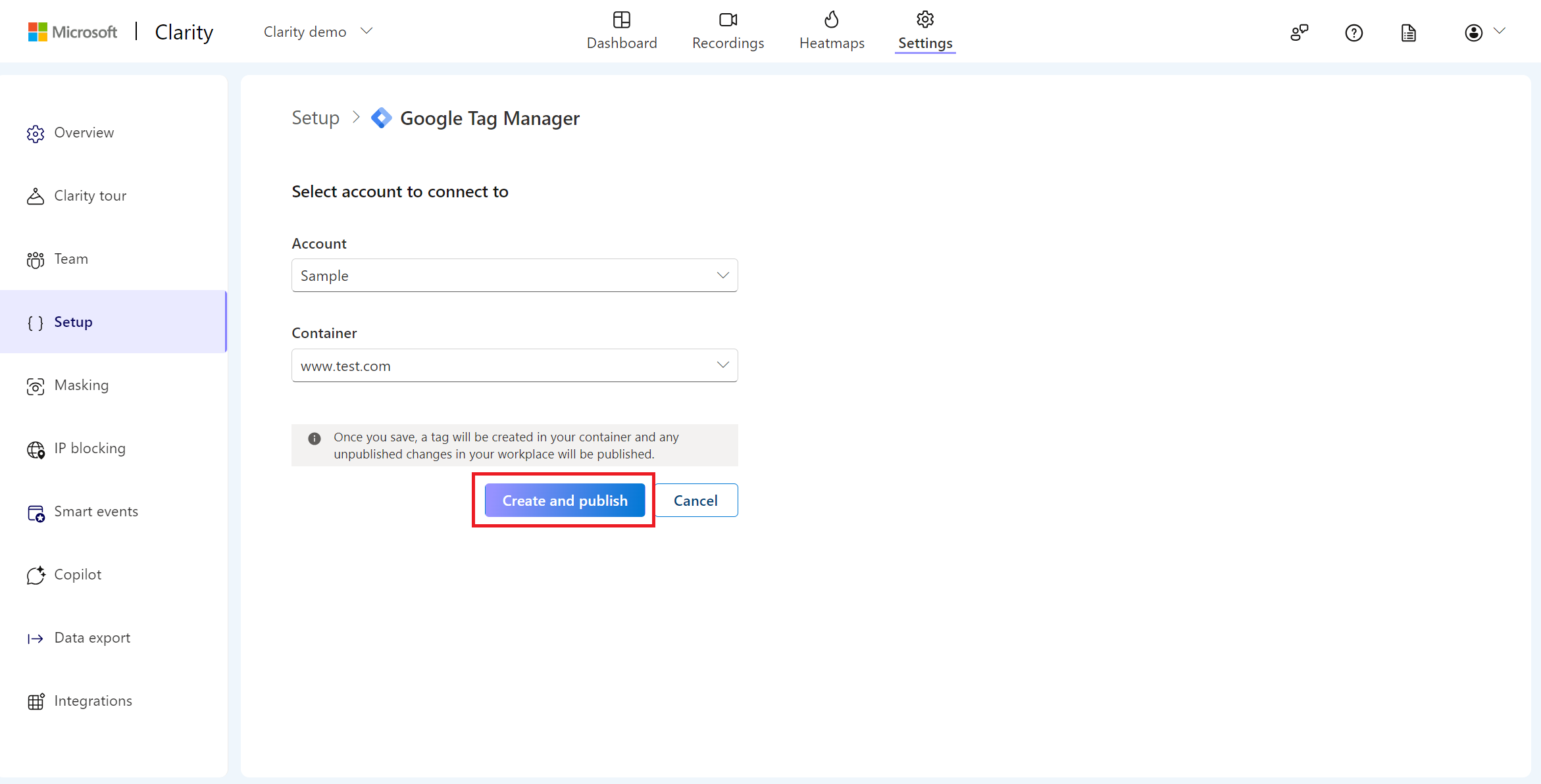
Task: Select Clarity tour in the sidebar
Action: pos(113,196)
